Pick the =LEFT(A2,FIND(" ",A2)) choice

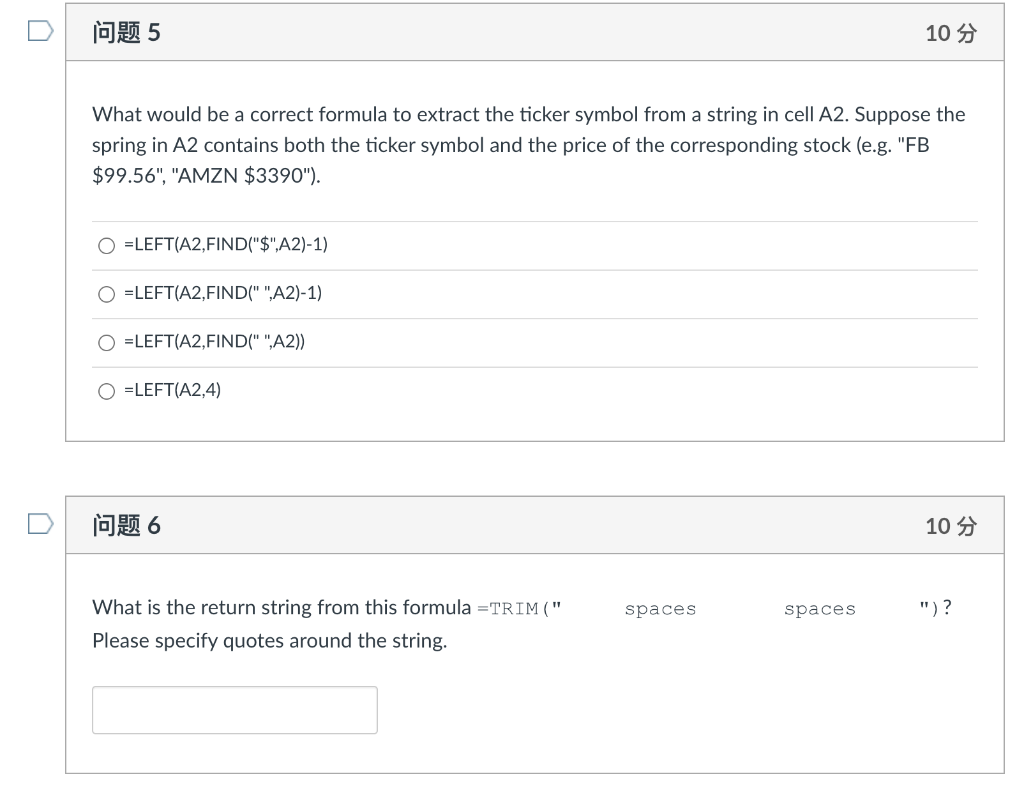106,342
